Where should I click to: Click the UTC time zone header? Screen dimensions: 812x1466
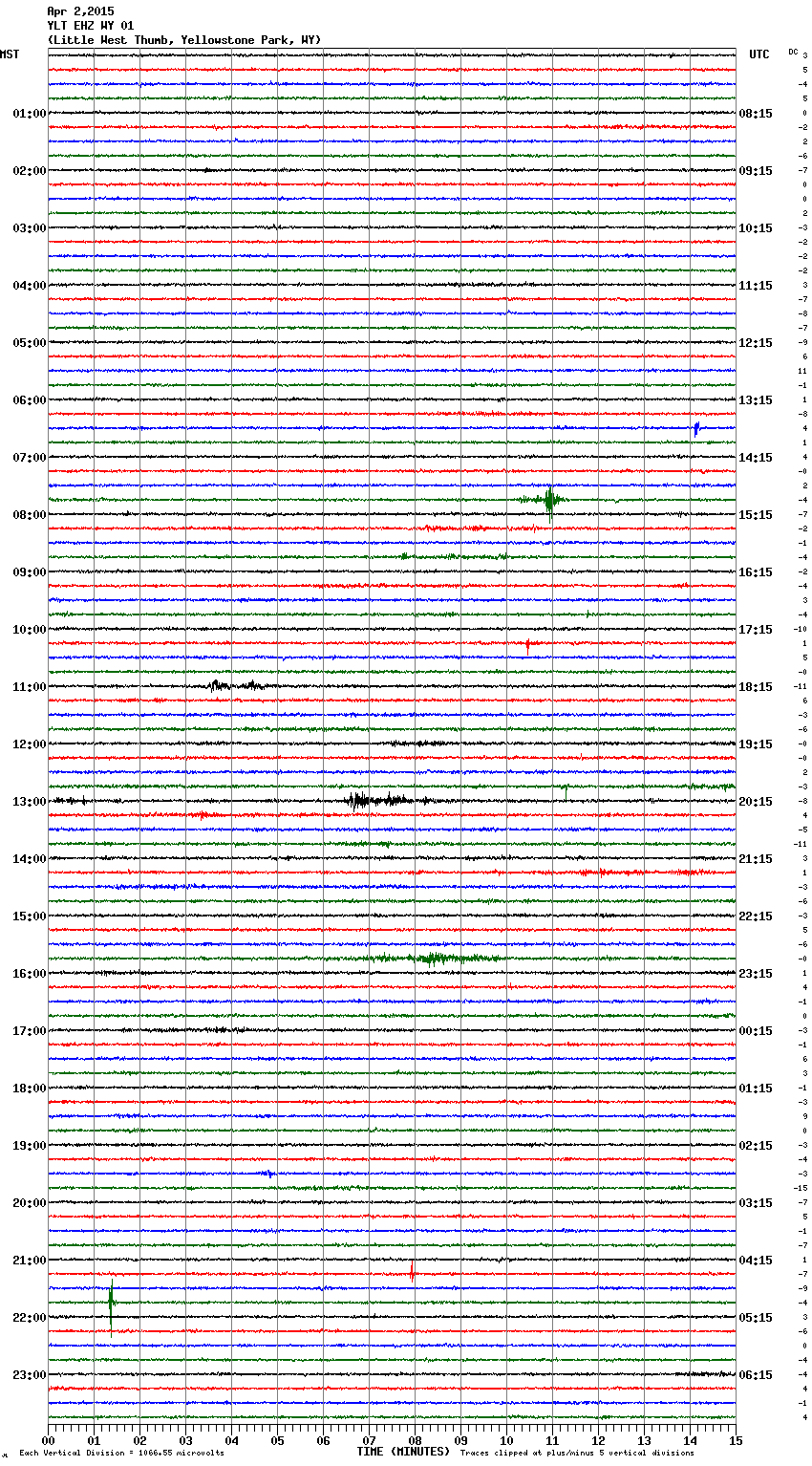coord(759,54)
